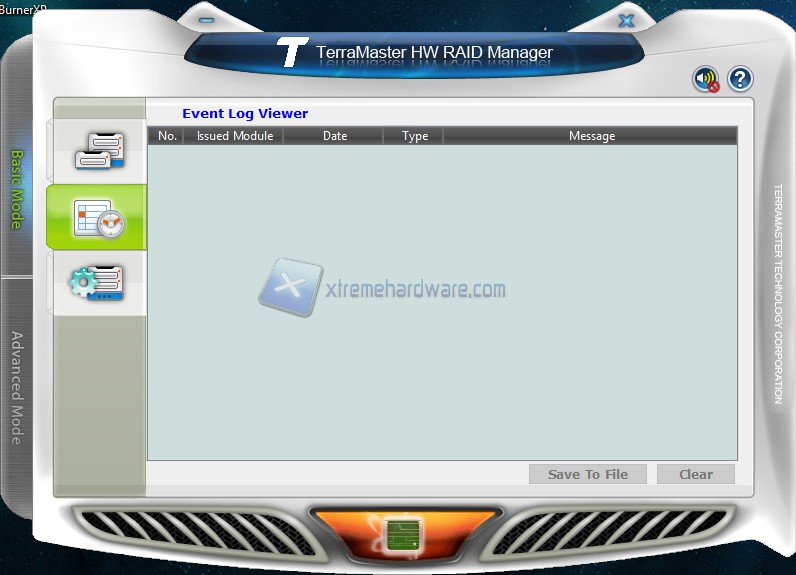This screenshot has width=796, height=575.
Task: Click the TerraMaster T logo
Action: (x=292, y=53)
